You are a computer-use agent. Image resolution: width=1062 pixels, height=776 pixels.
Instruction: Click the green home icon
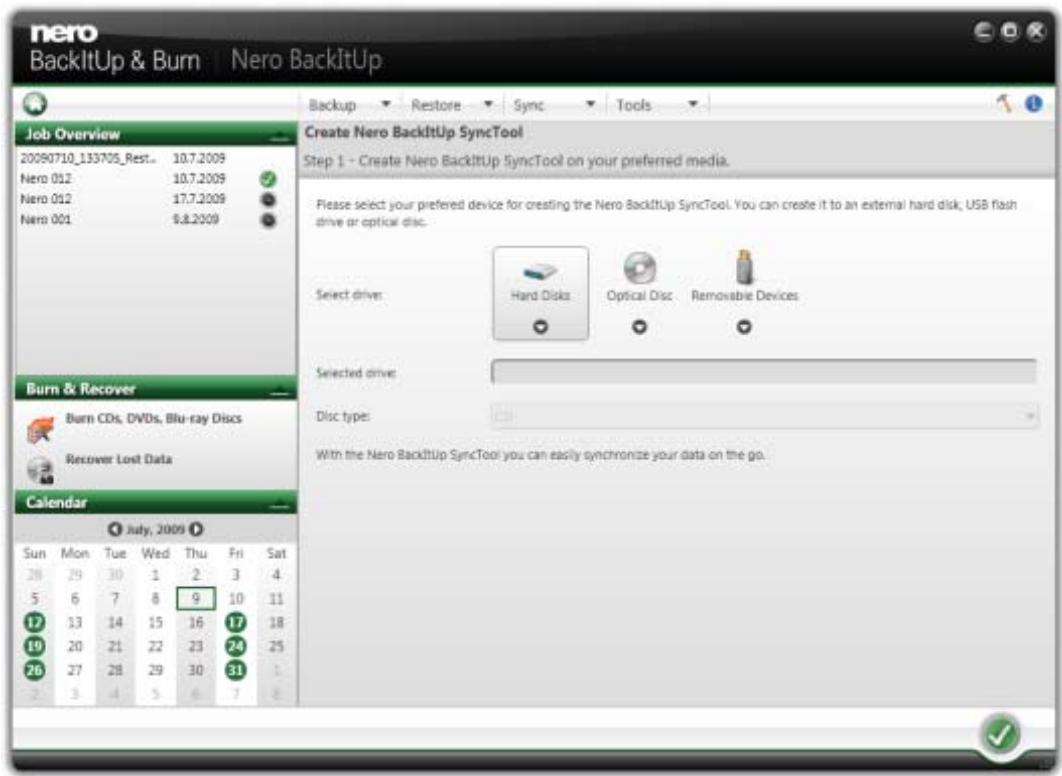click(35, 104)
